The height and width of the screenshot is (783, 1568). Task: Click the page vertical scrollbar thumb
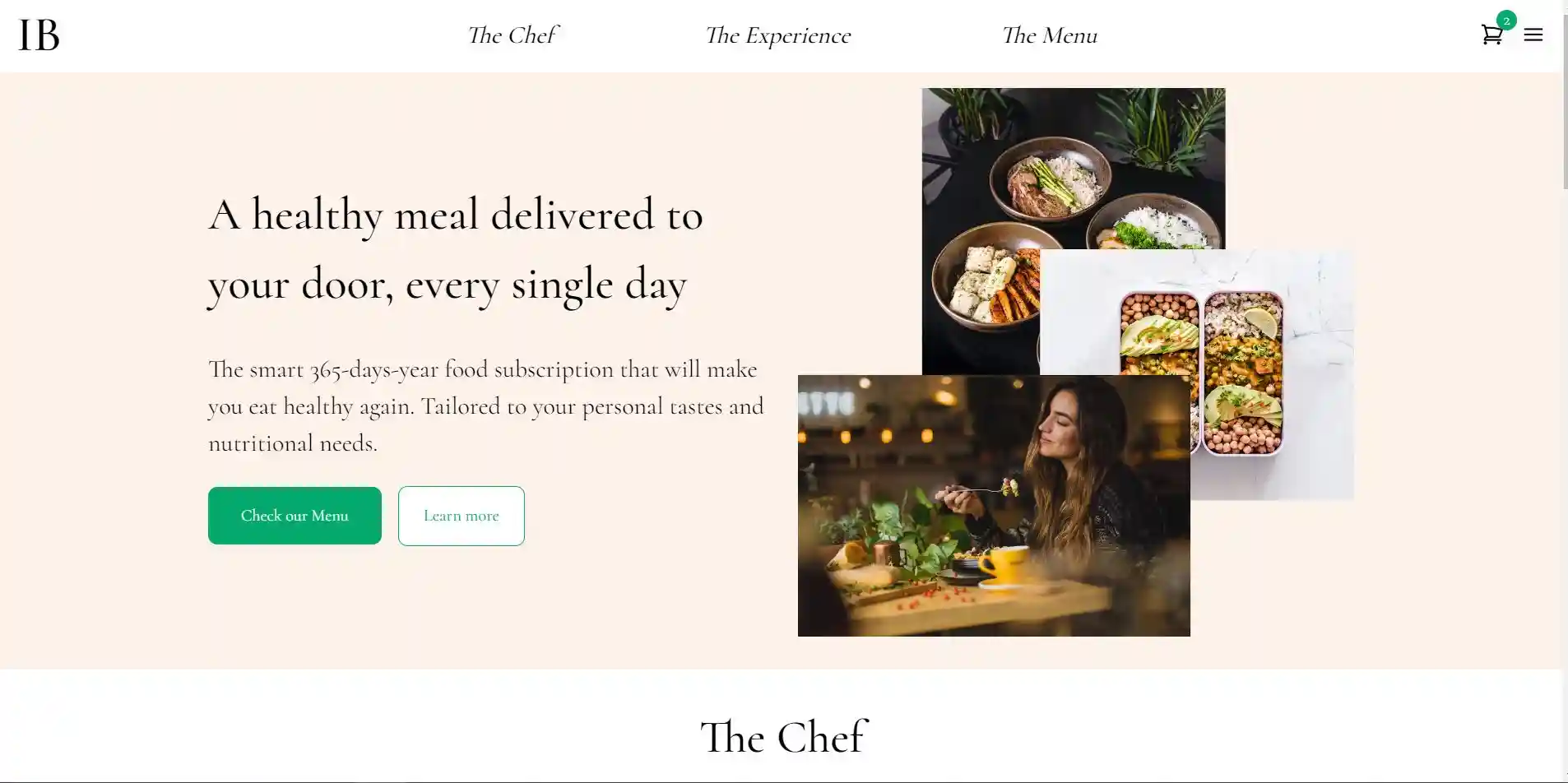pos(1564,95)
